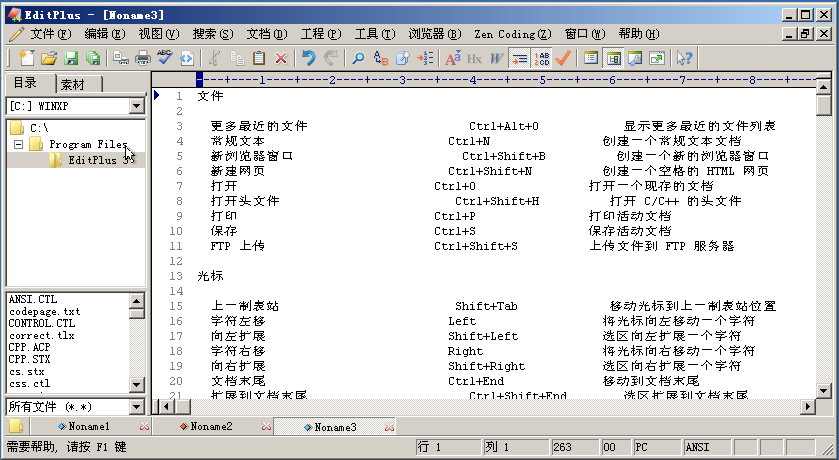The width and height of the screenshot is (839, 460).
Task: Click the Save All multi-disk icon
Action: click(x=94, y=58)
